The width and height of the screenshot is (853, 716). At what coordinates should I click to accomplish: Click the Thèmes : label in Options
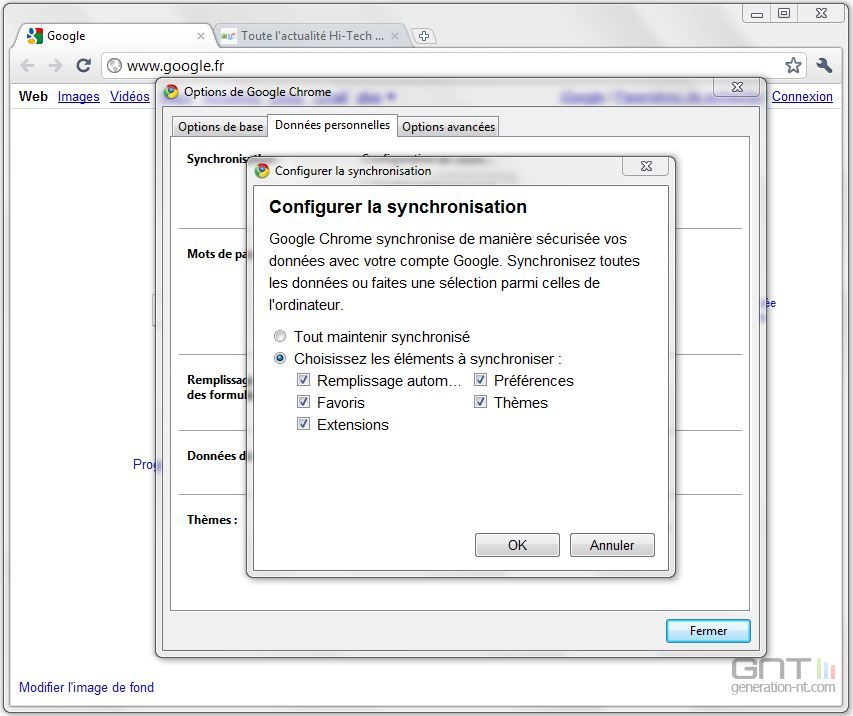[212, 520]
